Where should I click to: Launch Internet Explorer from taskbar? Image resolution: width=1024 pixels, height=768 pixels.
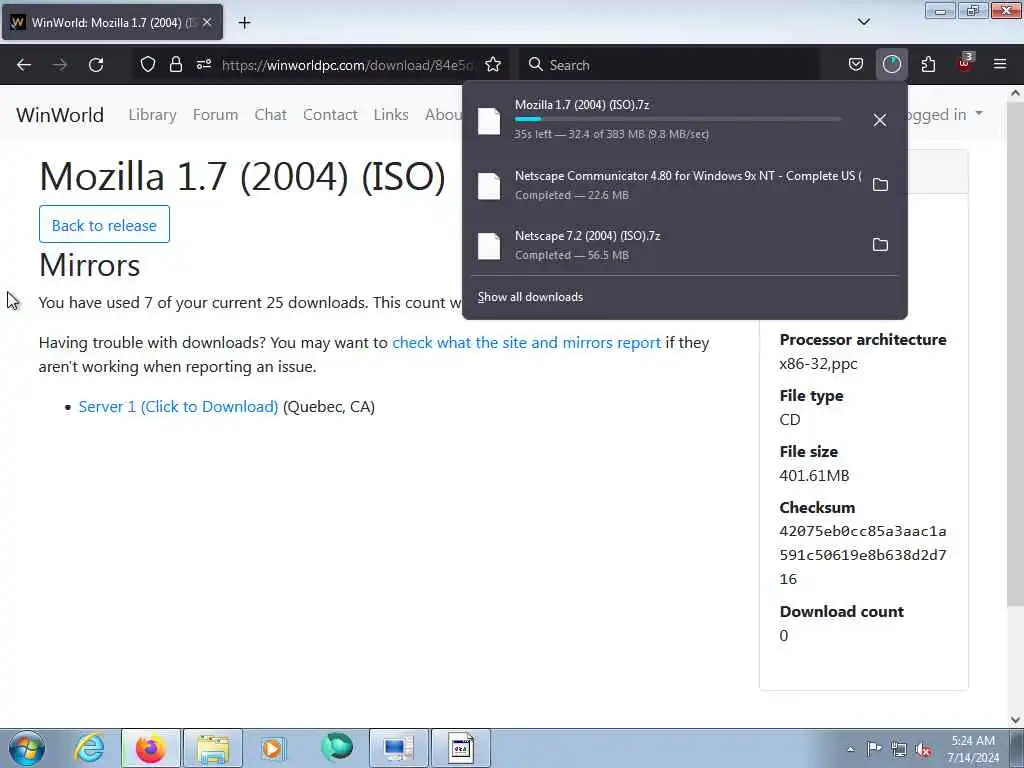[x=89, y=748]
